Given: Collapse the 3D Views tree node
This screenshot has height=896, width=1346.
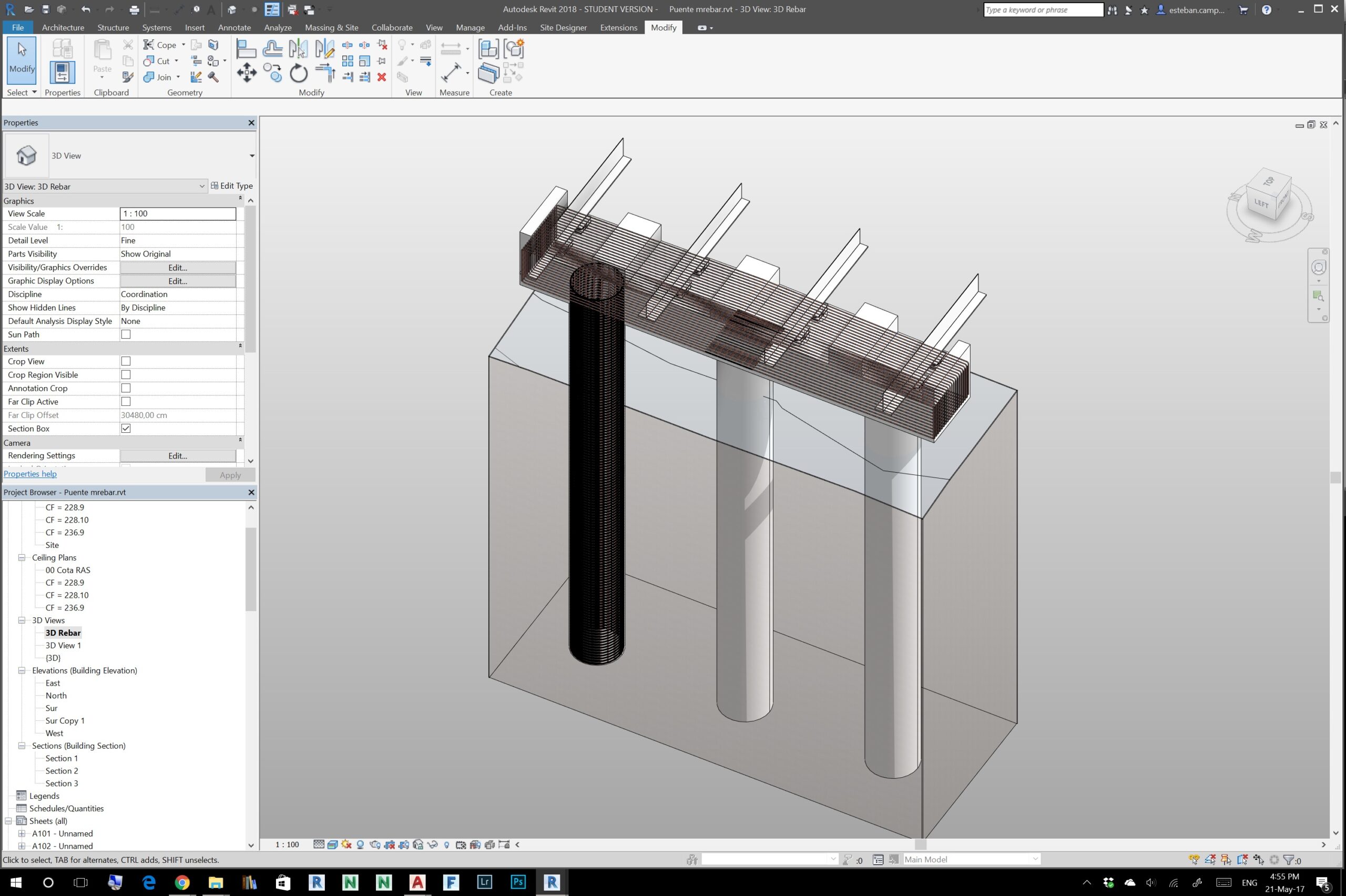Looking at the screenshot, I should [x=22, y=620].
